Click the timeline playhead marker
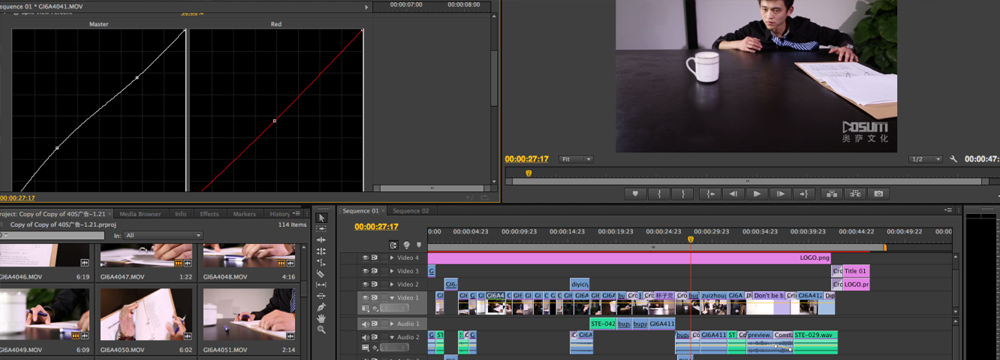Viewport: 1000px width, 360px height. [690, 239]
